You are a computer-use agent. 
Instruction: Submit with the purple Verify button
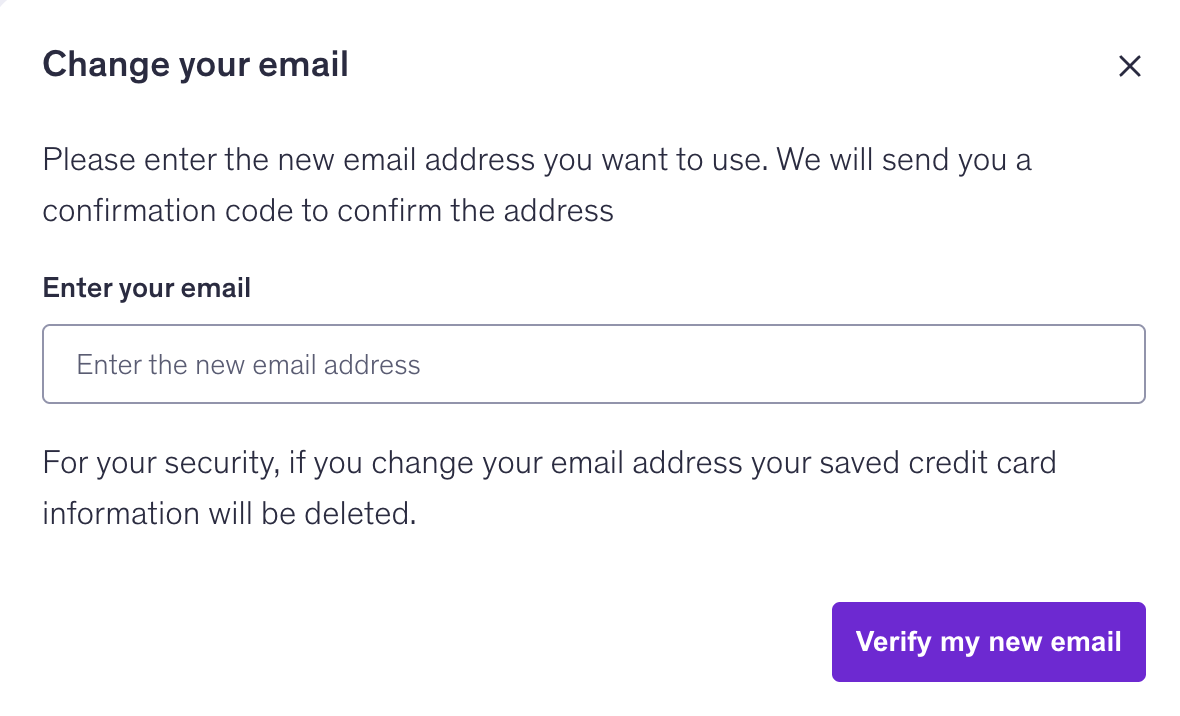coord(988,642)
